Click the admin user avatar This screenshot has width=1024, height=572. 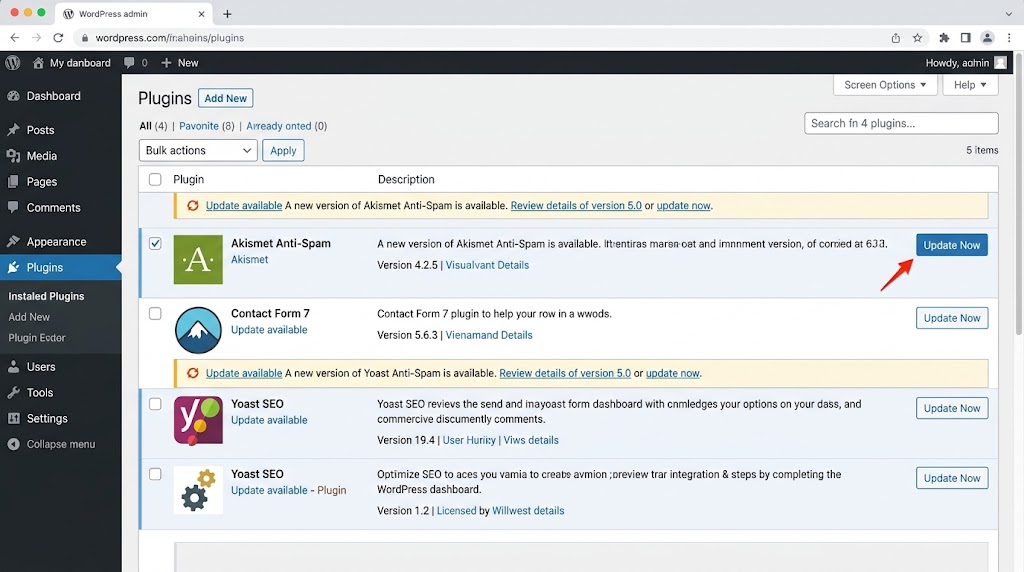[x=1000, y=63]
